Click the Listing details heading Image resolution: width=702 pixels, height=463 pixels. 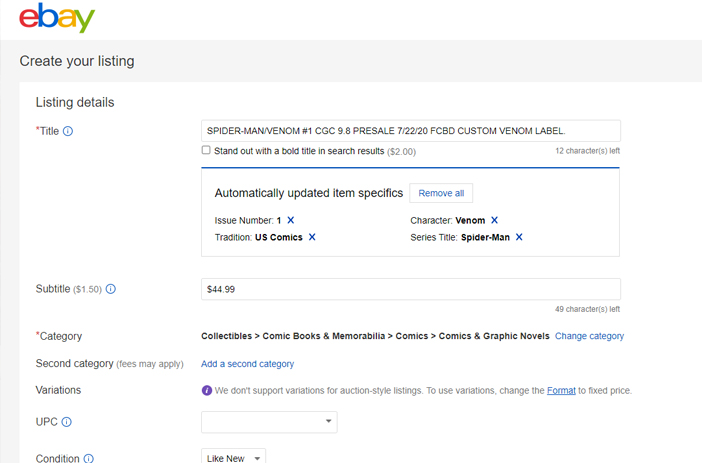pos(75,103)
